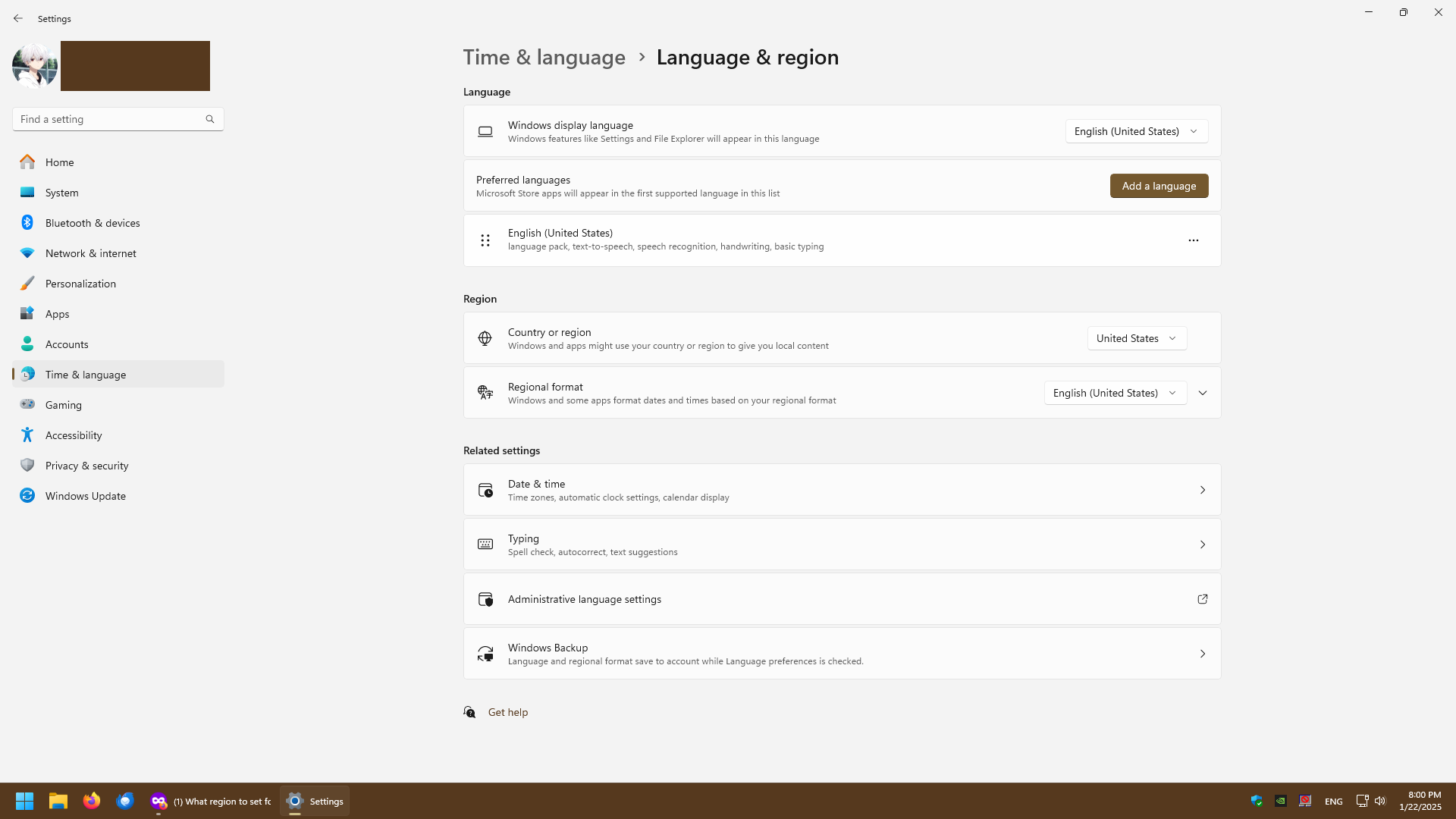
Task: Click the keyboard icon in the Typing row
Action: [485, 544]
